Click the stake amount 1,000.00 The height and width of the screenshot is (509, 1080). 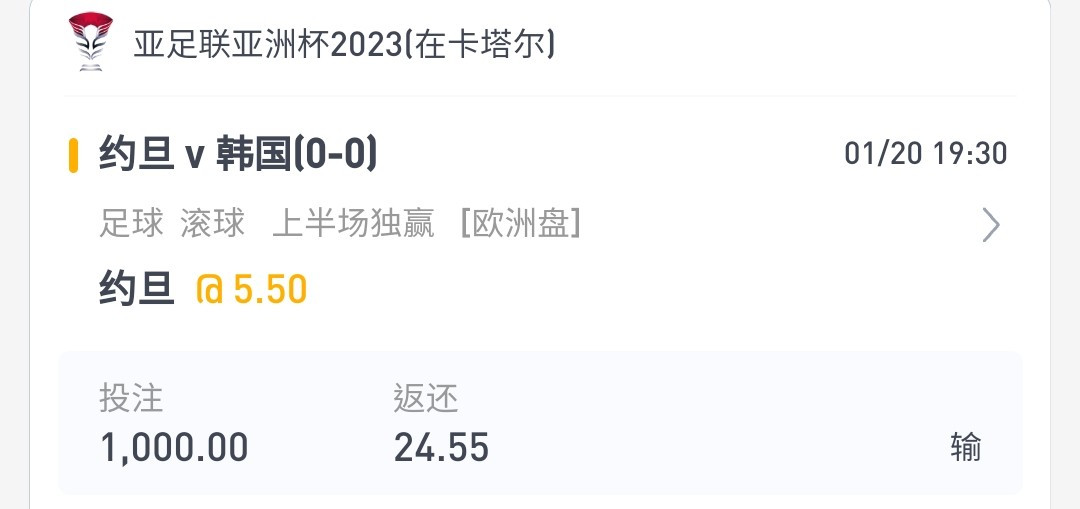point(174,447)
